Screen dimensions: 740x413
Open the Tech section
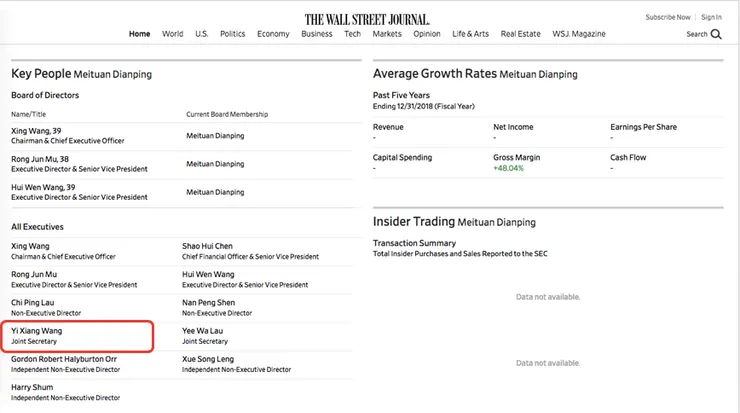(352, 34)
